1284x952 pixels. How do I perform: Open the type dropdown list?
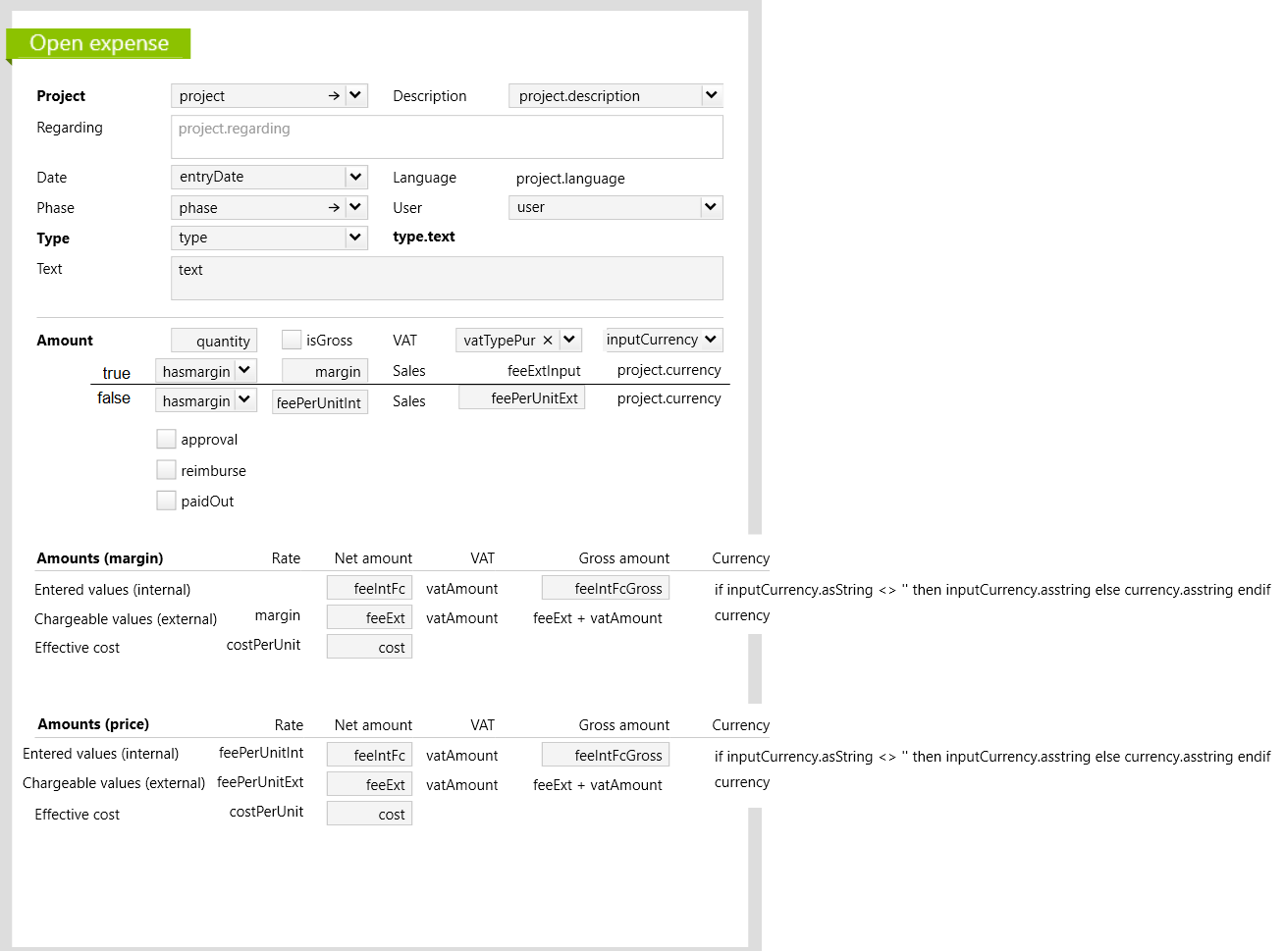coord(355,238)
